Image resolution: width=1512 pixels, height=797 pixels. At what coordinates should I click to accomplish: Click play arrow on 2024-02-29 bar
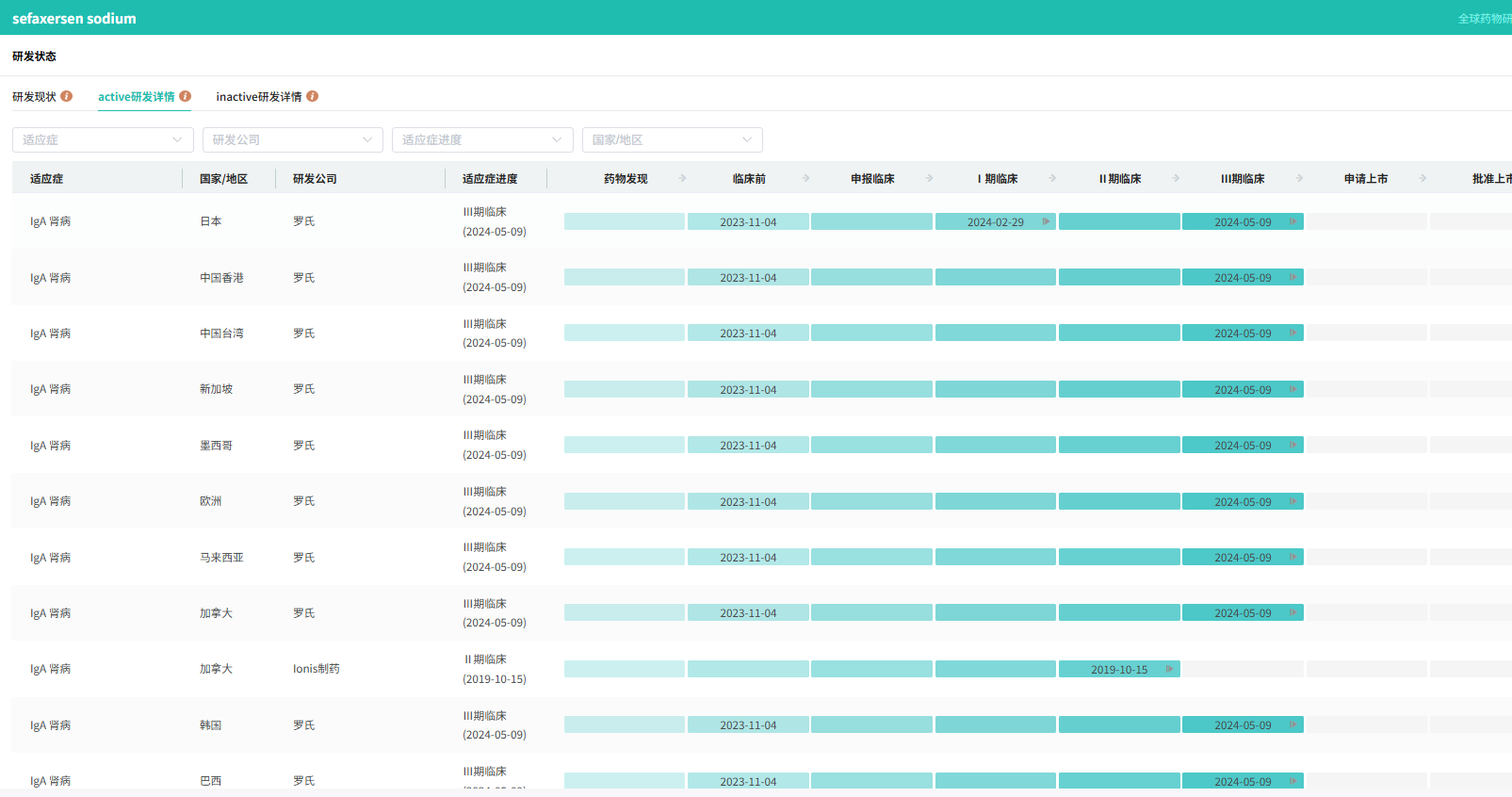[1046, 221]
